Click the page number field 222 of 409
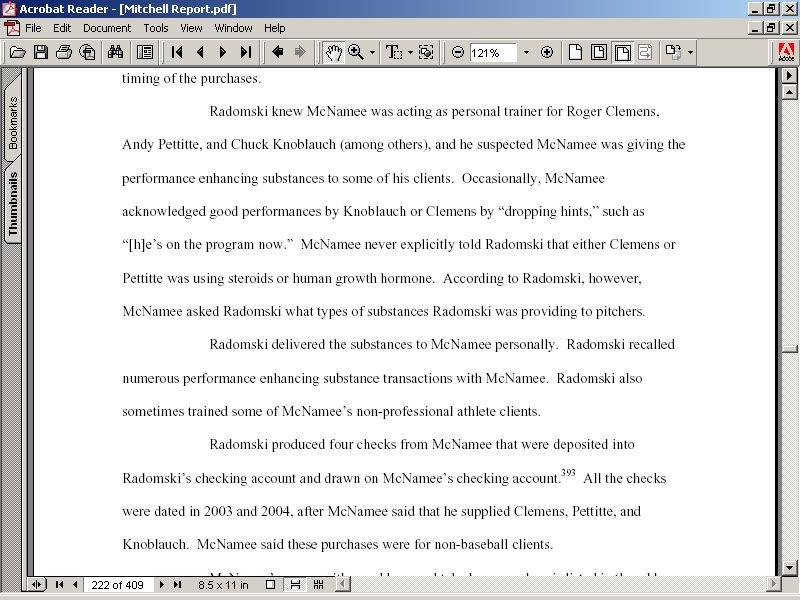The height and width of the screenshot is (600, 800). (x=119, y=585)
